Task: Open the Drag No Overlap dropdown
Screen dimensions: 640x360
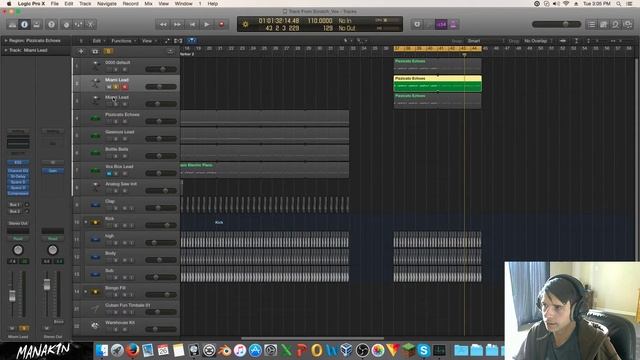Action: [538, 41]
